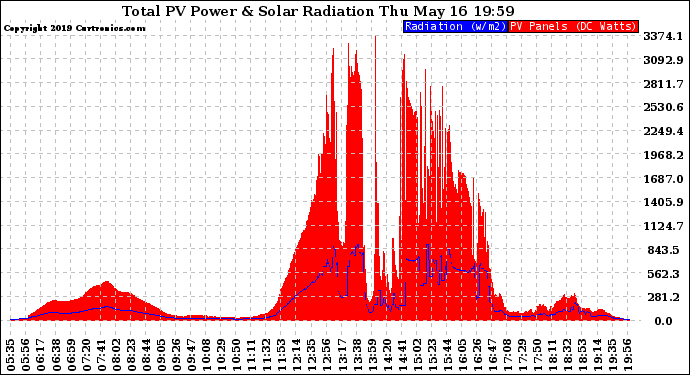Click the 09:47 time label
The height and width of the screenshot is (375, 690).
coord(191,355)
